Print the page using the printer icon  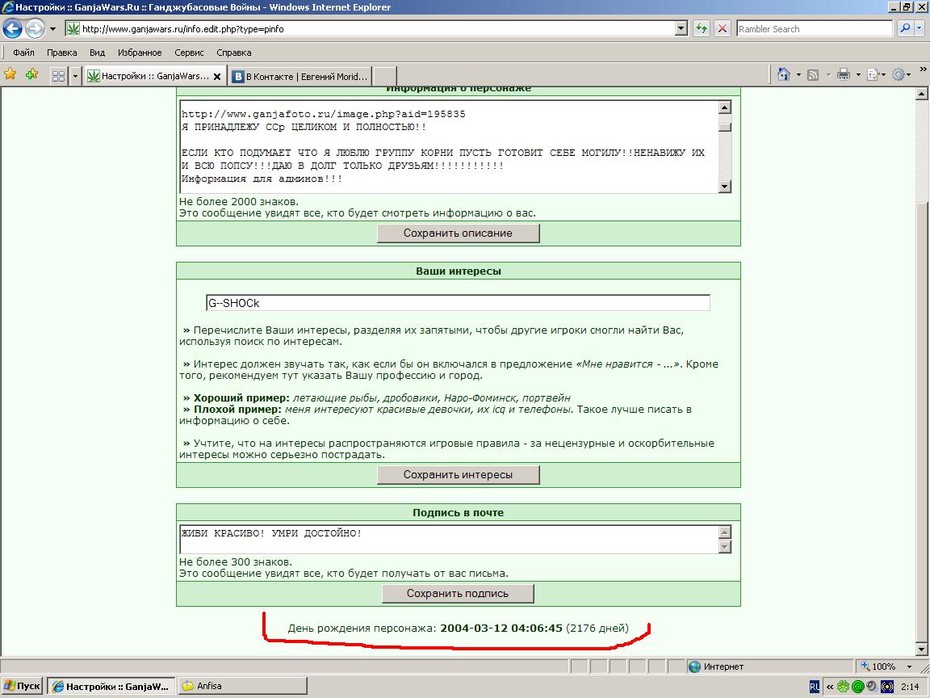coord(843,74)
